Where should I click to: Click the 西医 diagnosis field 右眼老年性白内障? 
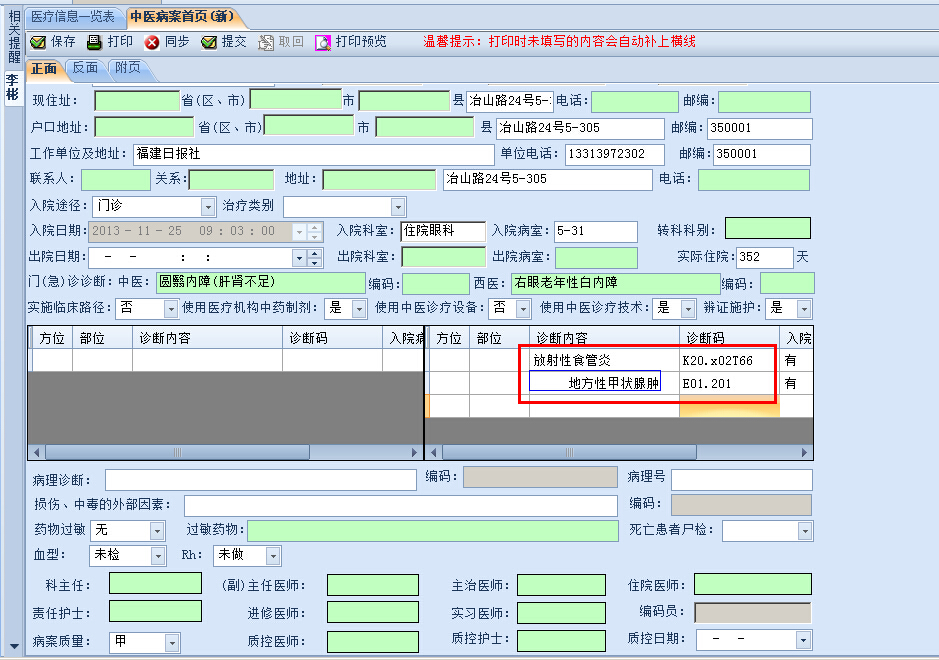[615, 283]
